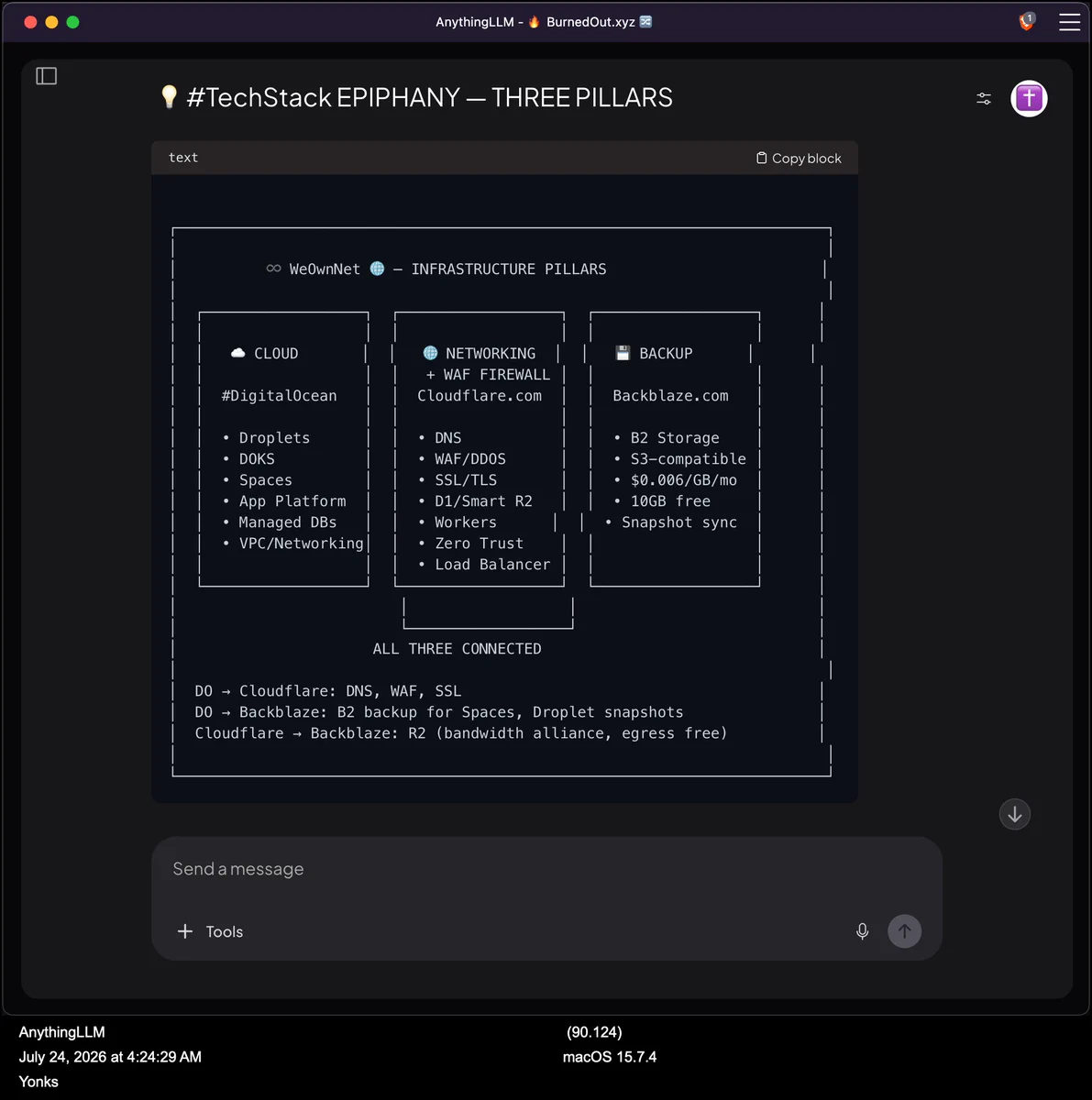The image size is (1092, 1100).
Task: Click the infinity symbol before WeOwnNet
Action: point(273,269)
